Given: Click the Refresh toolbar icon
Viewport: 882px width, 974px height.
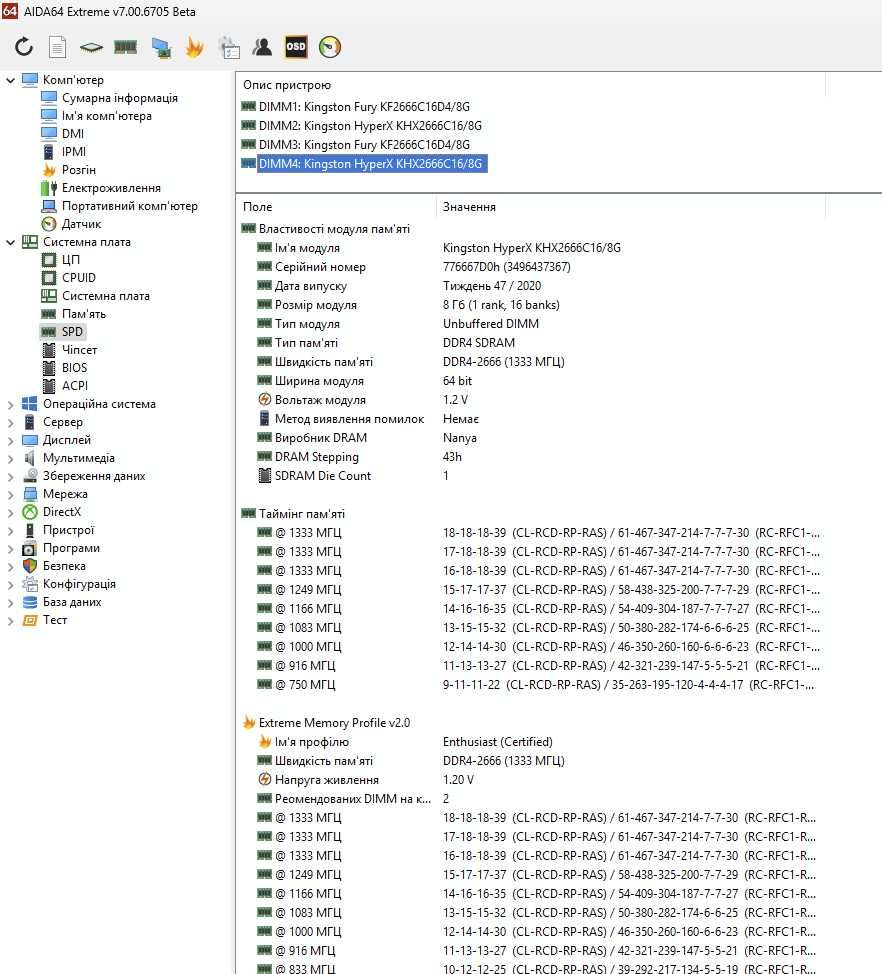Looking at the screenshot, I should (x=24, y=47).
